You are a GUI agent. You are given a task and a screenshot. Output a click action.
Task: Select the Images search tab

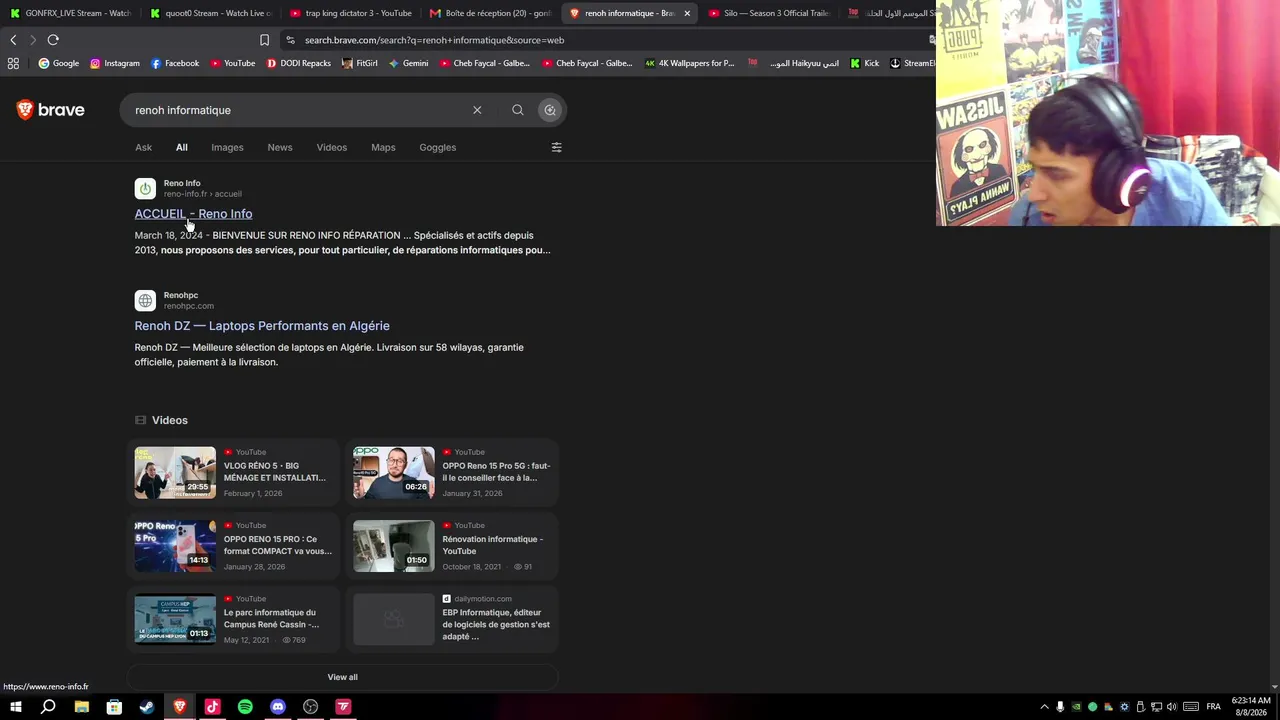(227, 147)
